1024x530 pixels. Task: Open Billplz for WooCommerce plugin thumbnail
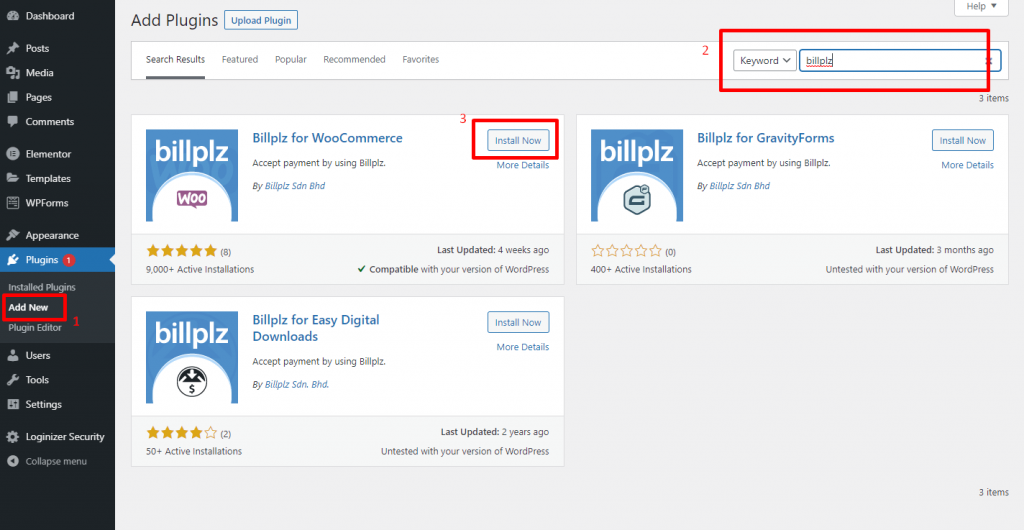pyautogui.click(x=192, y=176)
